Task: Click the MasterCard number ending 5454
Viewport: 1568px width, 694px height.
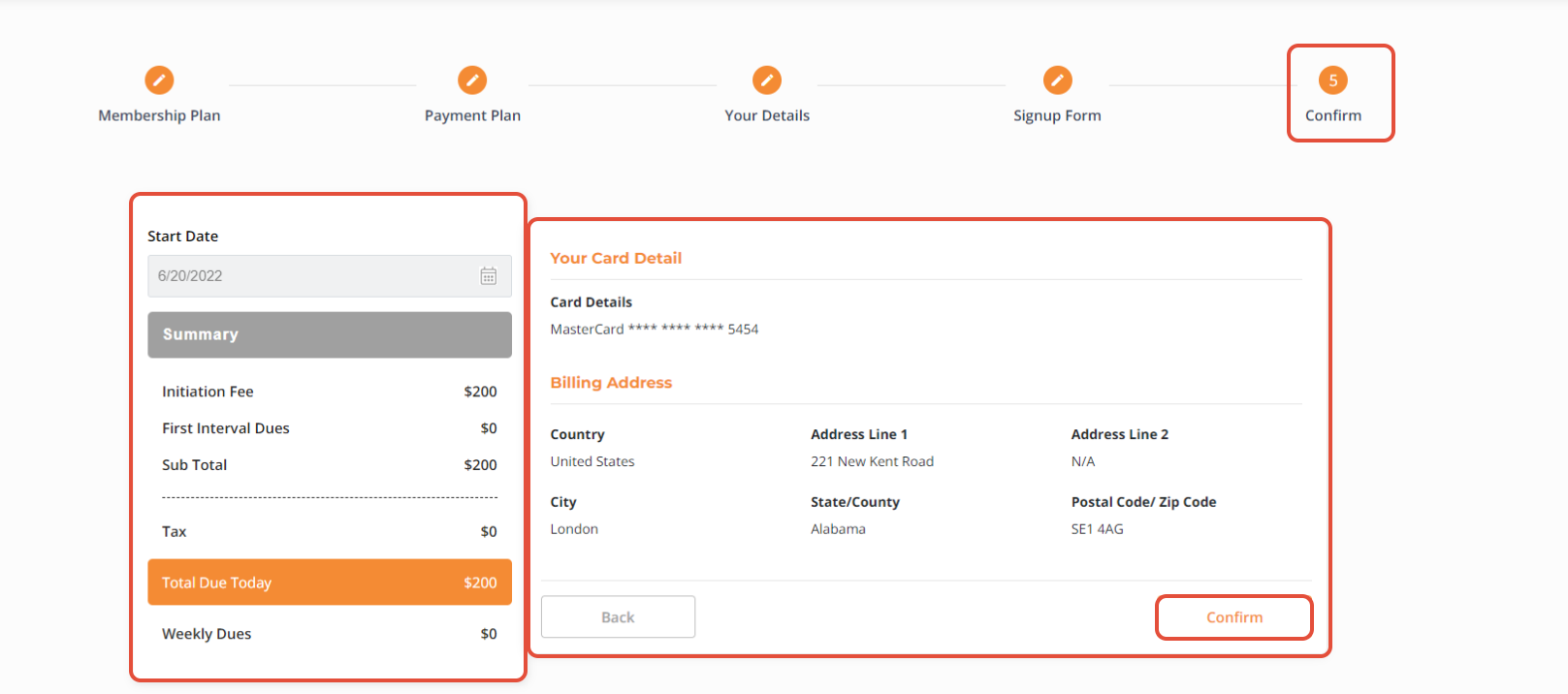Action: [x=655, y=330]
